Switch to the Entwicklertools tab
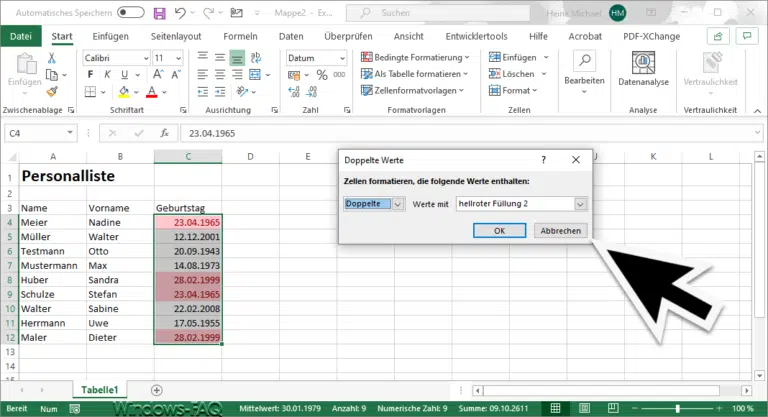 476,36
